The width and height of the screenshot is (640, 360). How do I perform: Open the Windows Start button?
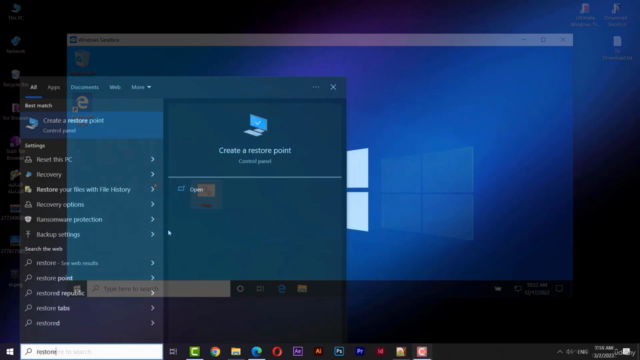click(10, 351)
